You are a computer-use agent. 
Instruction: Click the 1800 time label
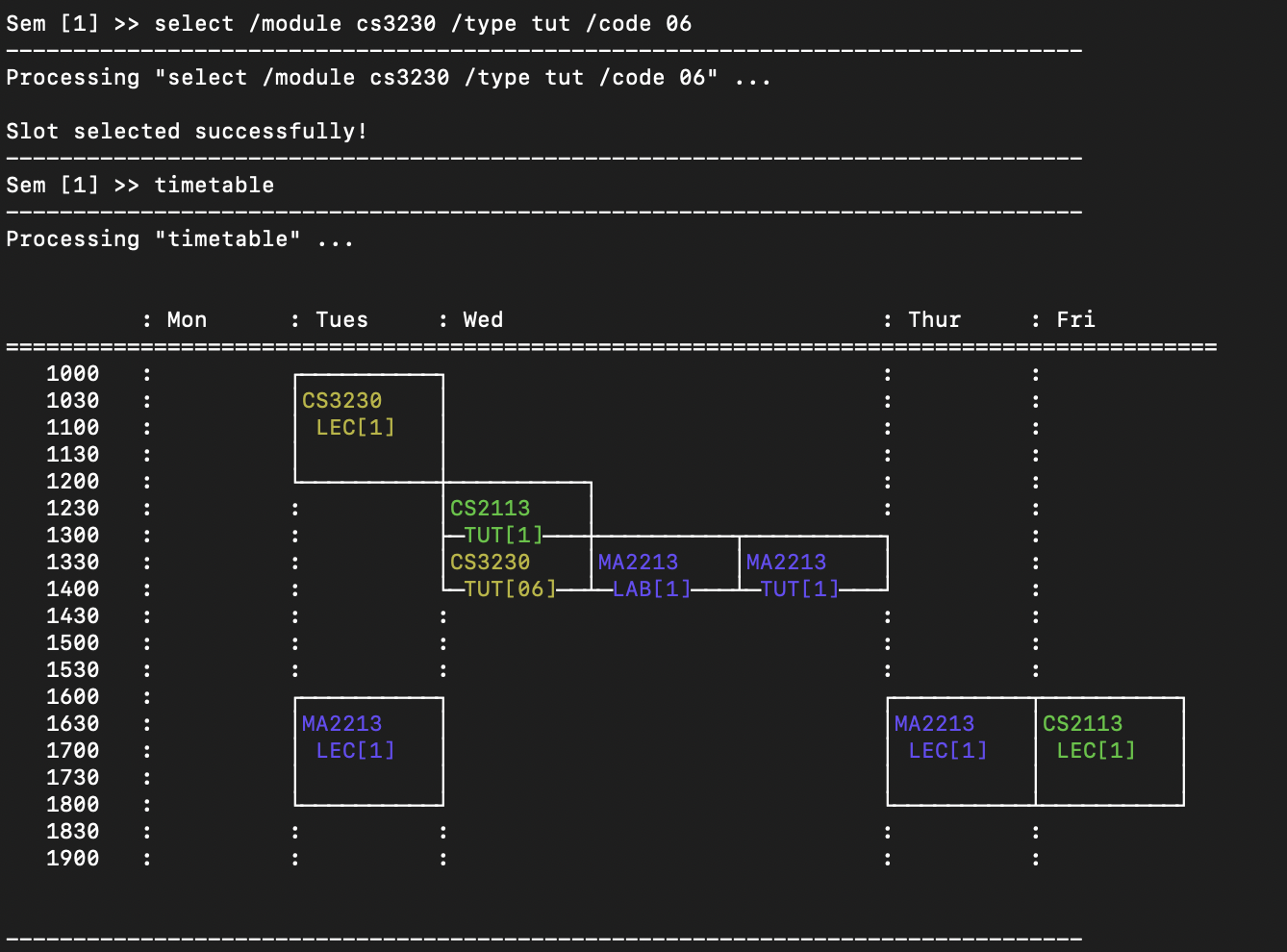73,805
